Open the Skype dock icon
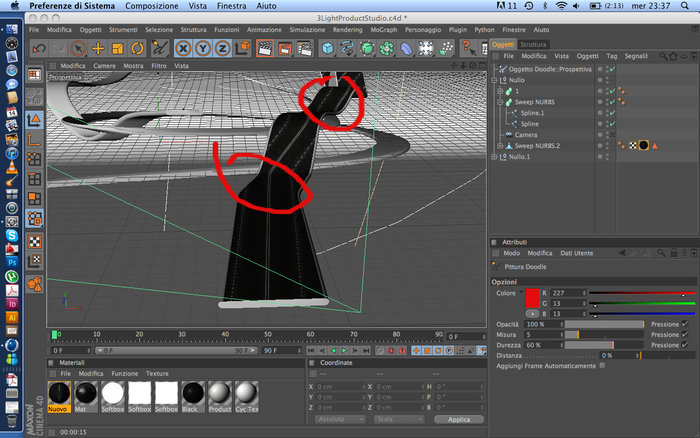Image resolution: width=700 pixels, height=438 pixels. pyautogui.click(x=12, y=235)
